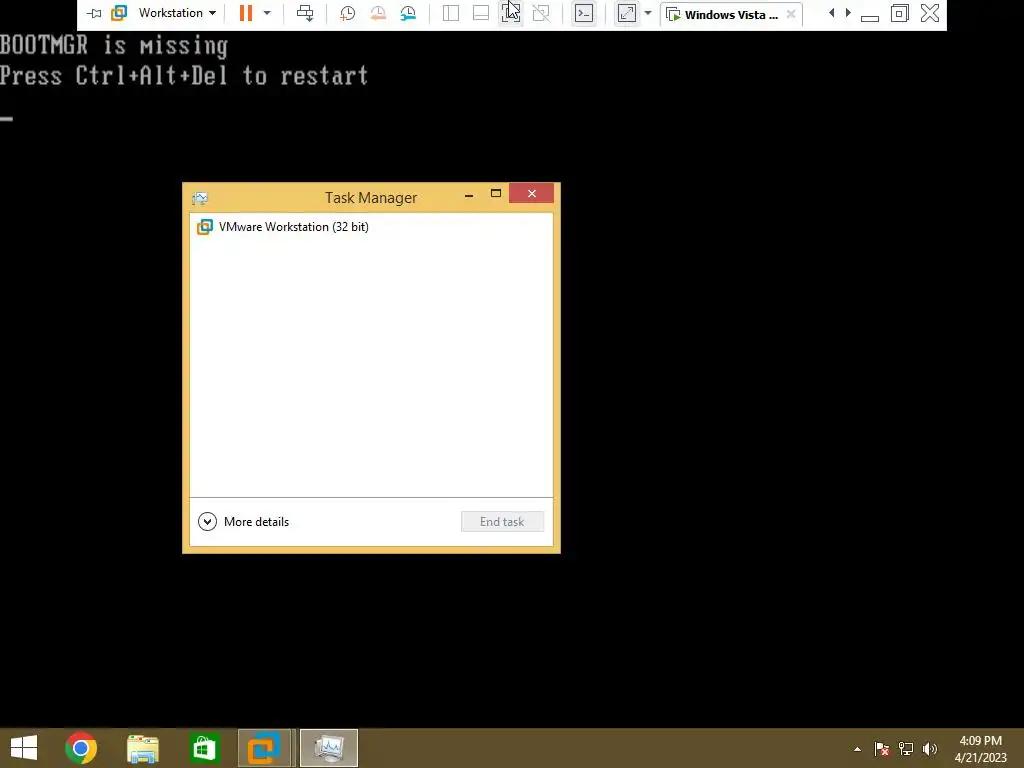Revert VM to previous snapshot
This screenshot has width=1024, height=768.
377,13
